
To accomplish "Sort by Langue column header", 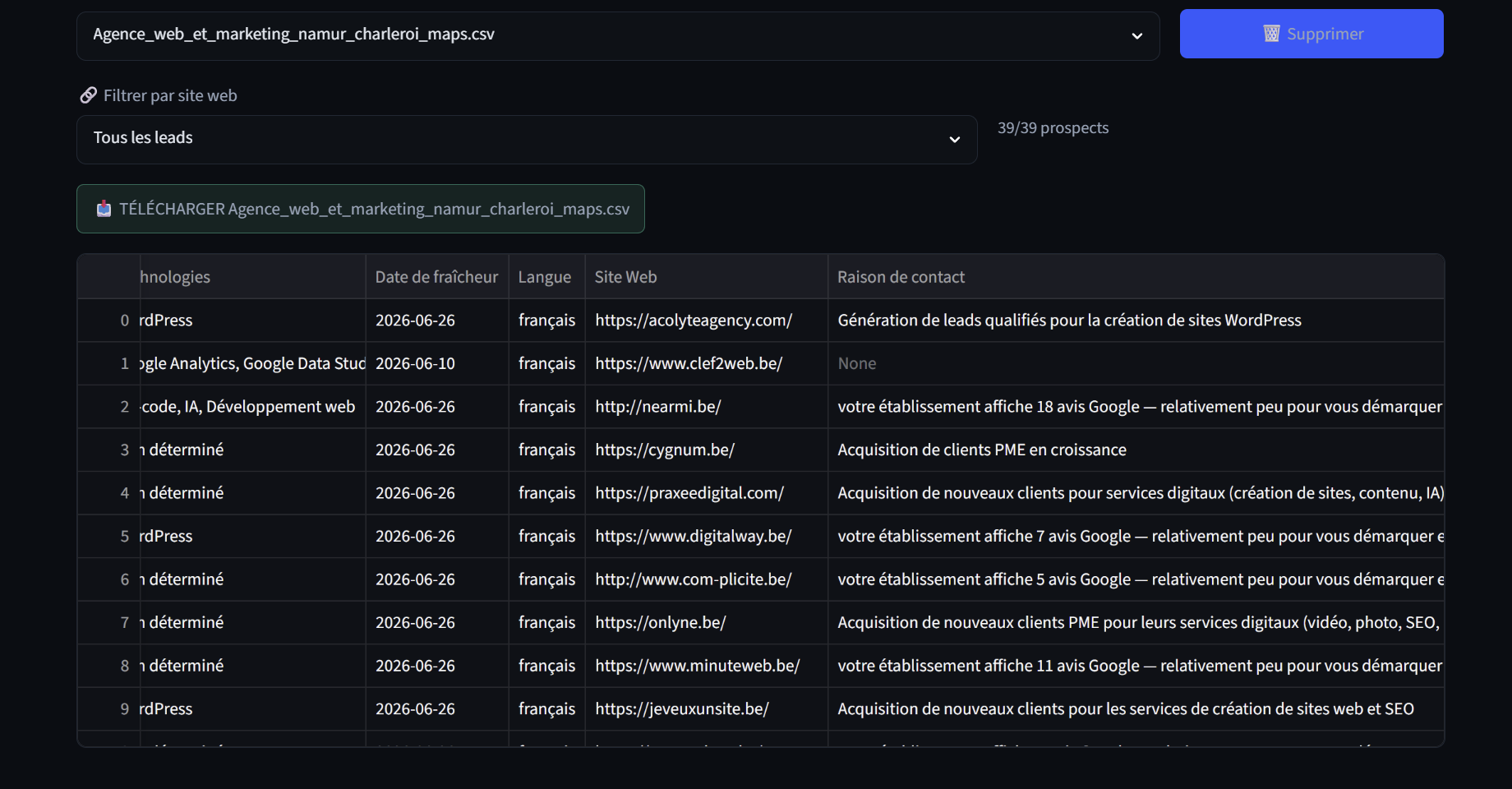I will coord(546,277).
